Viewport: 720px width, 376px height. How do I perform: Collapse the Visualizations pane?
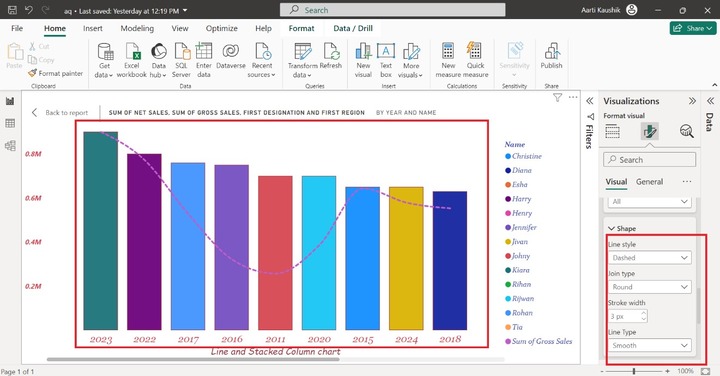pyautogui.click(x=692, y=101)
